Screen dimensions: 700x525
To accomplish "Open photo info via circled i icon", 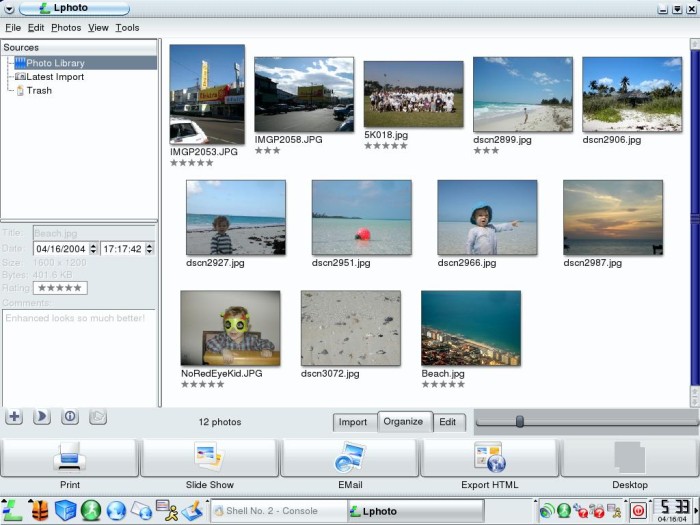I will point(70,417).
